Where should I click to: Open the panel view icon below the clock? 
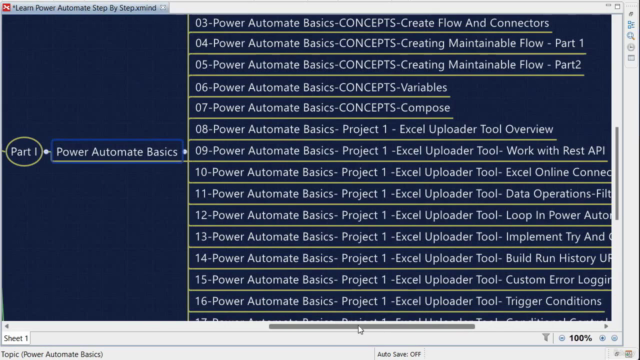coord(631,58)
